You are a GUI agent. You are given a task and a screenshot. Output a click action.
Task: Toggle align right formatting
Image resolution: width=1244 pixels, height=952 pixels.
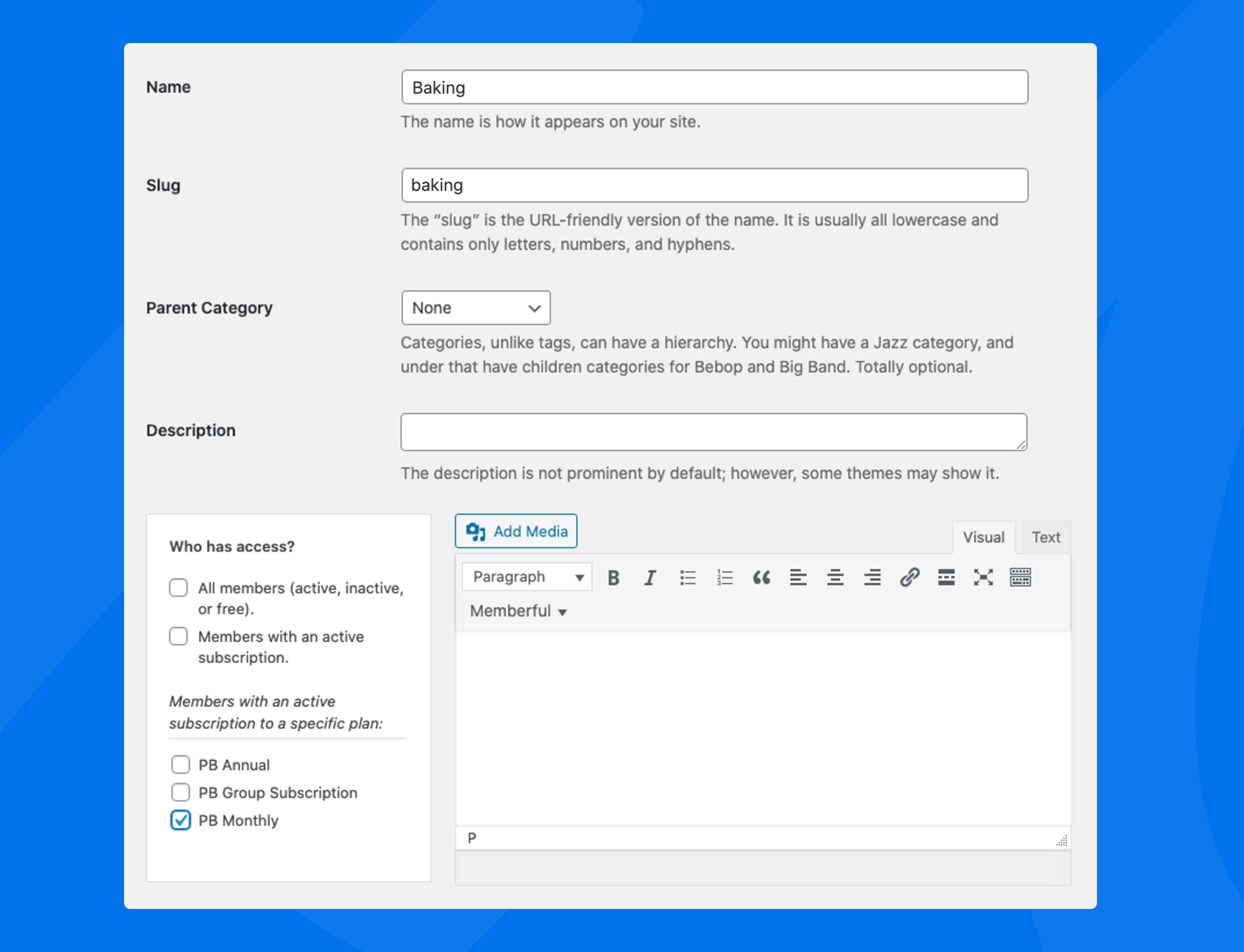point(872,577)
